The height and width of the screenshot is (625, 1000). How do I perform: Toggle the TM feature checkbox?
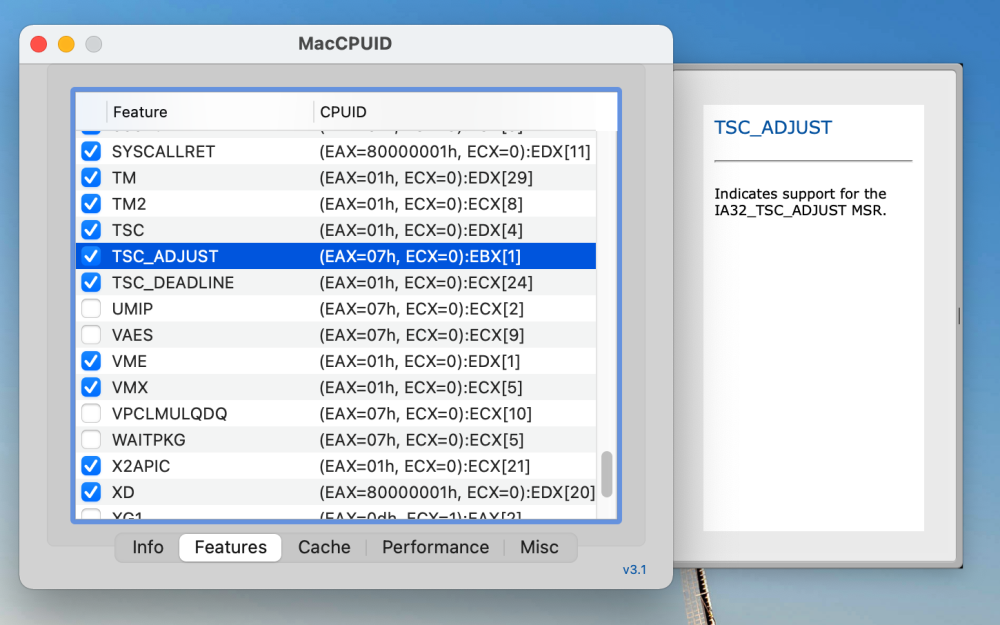pos(91,177)
